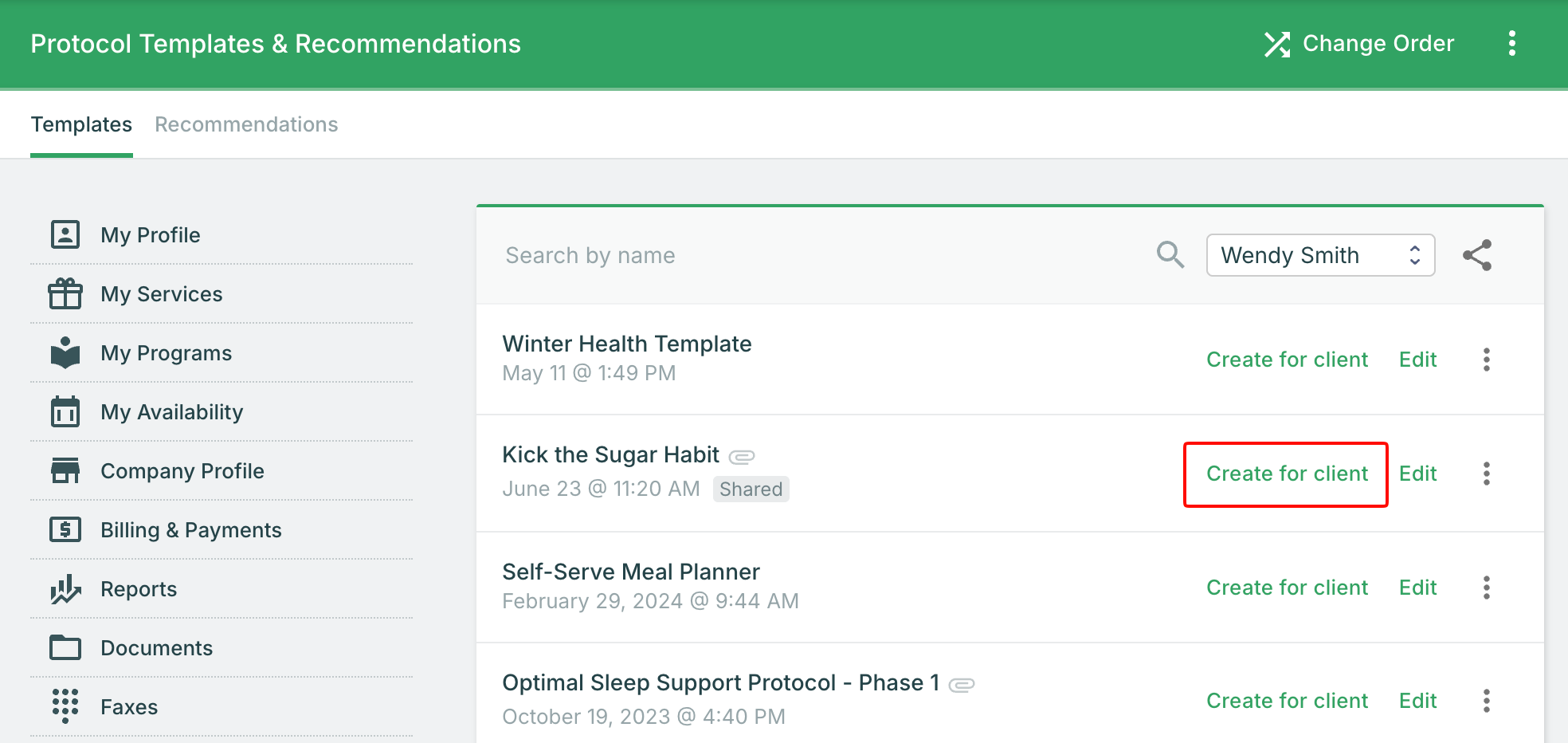Open more options for Kick the Sugar Habit

point(1486,474)
